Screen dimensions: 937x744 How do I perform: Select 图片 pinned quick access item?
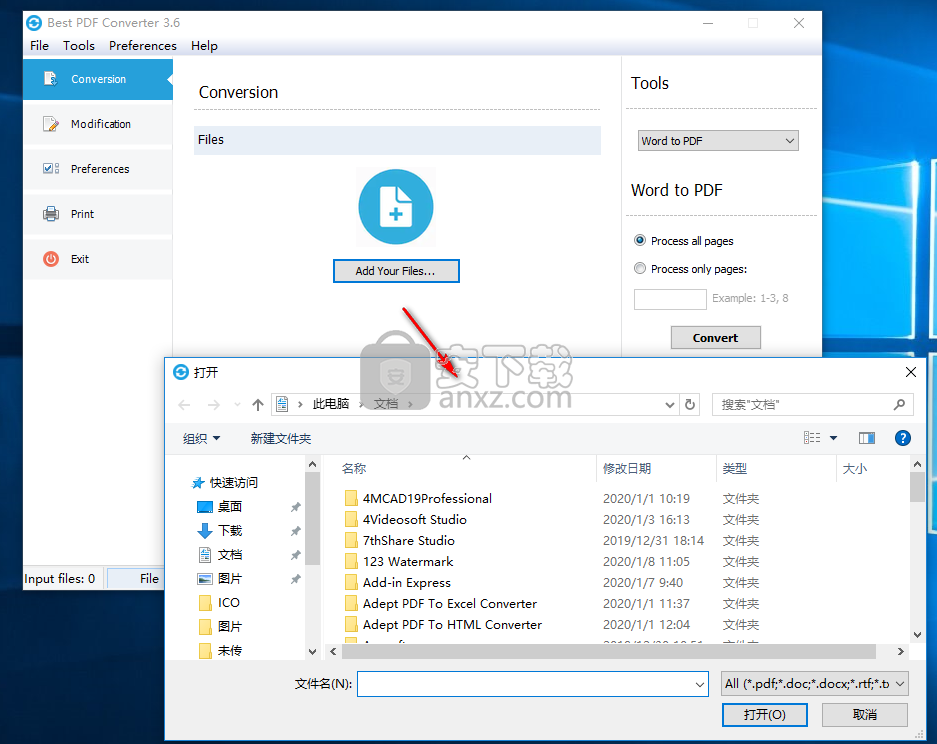tap(229, 578)
